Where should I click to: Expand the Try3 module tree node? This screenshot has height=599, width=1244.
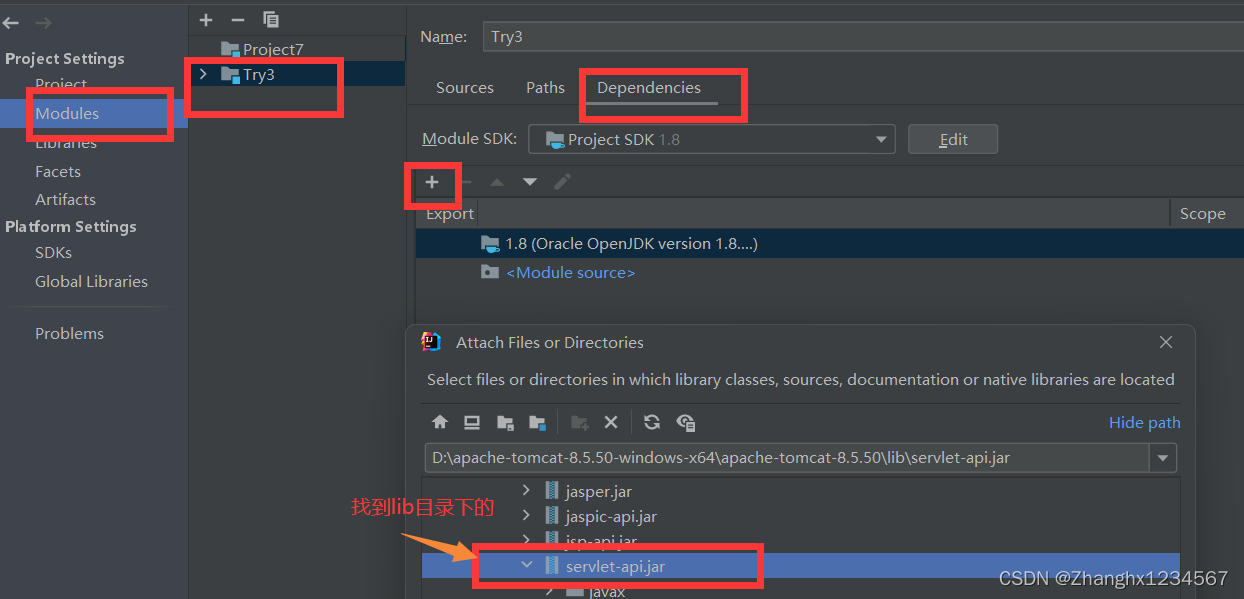pos(203,73)
